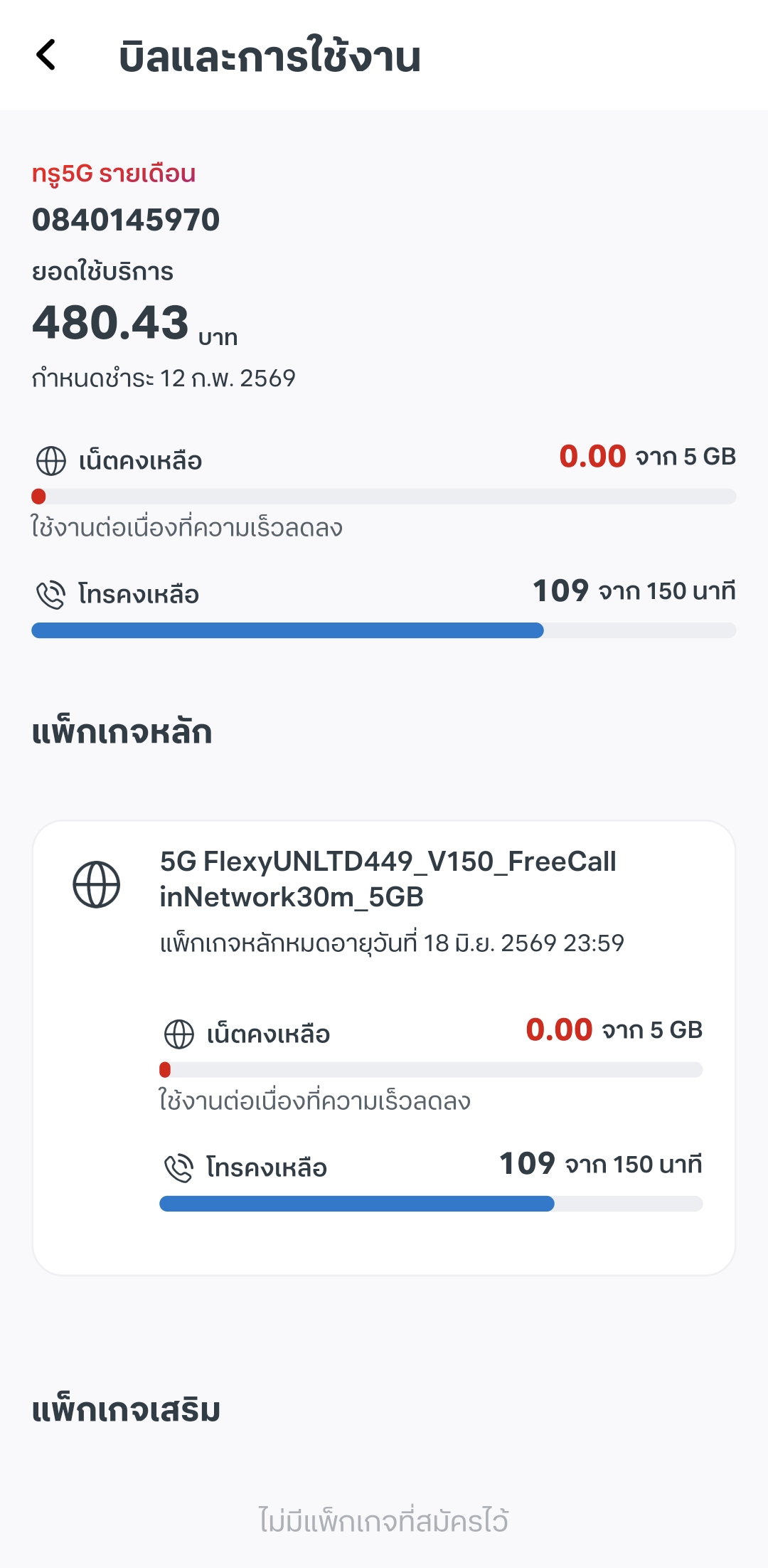Image resolution: width=768 pixels, height=1568 pixels.
Task: Tap globe icon beside top เน็ตคงเหลือ
Action: (51, 461)
